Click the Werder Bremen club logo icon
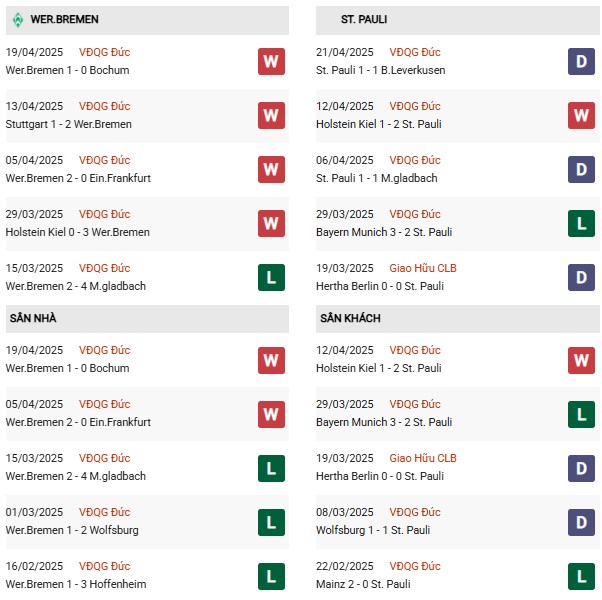602x600 pixels. 17,19
